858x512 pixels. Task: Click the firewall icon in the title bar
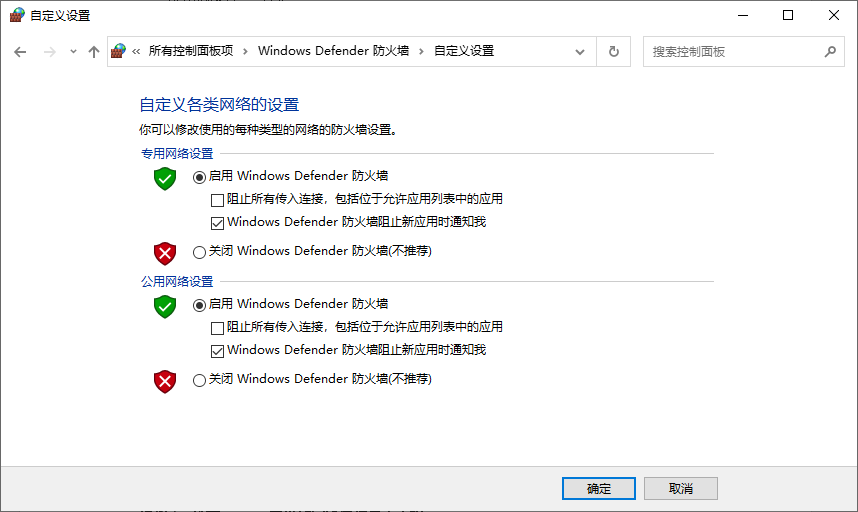pyautogui.click(x=17, y=15)
